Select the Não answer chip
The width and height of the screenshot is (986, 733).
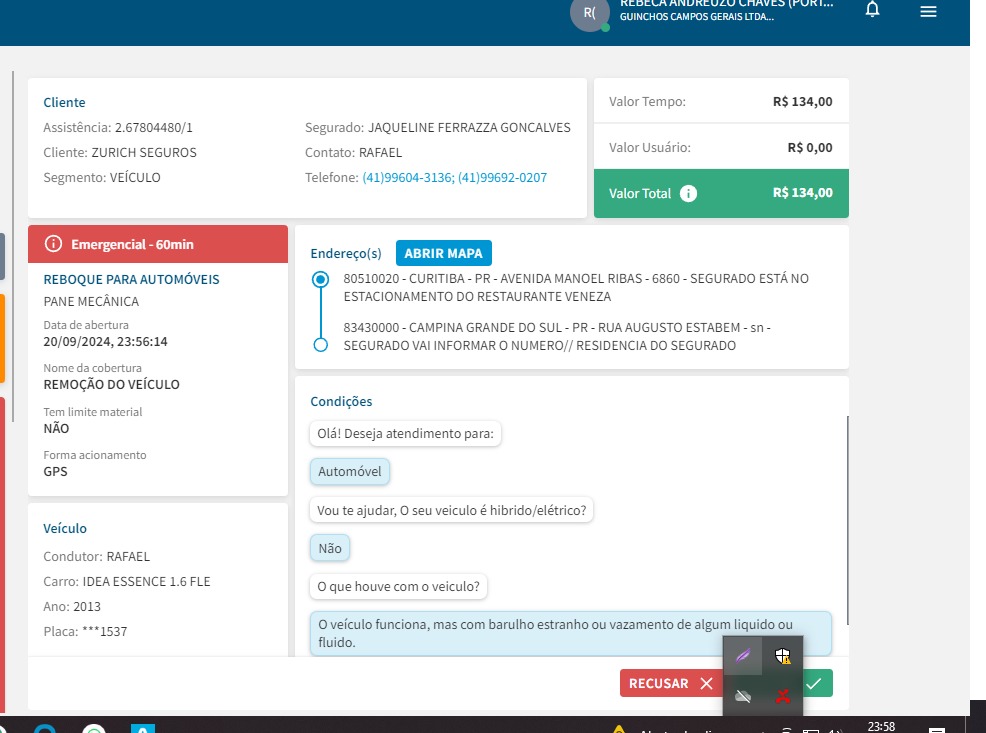tap(330, 548)
